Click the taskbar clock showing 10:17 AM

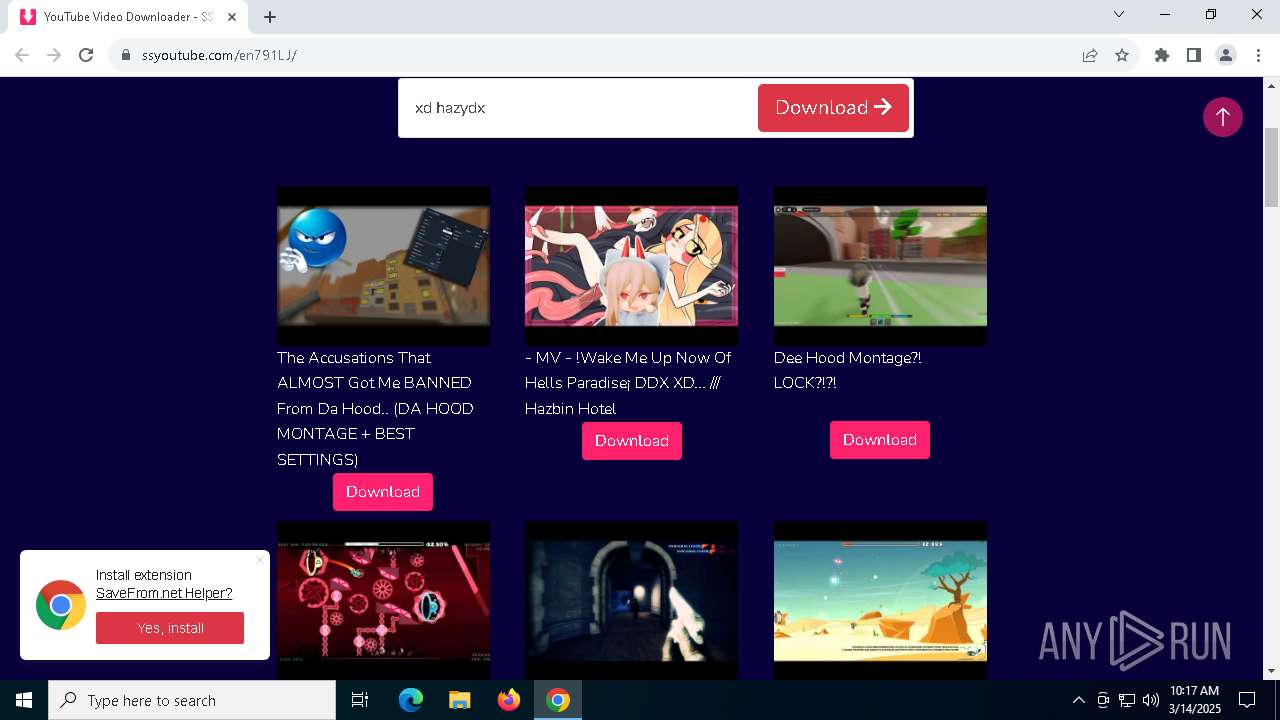(x=1195, y=700)
